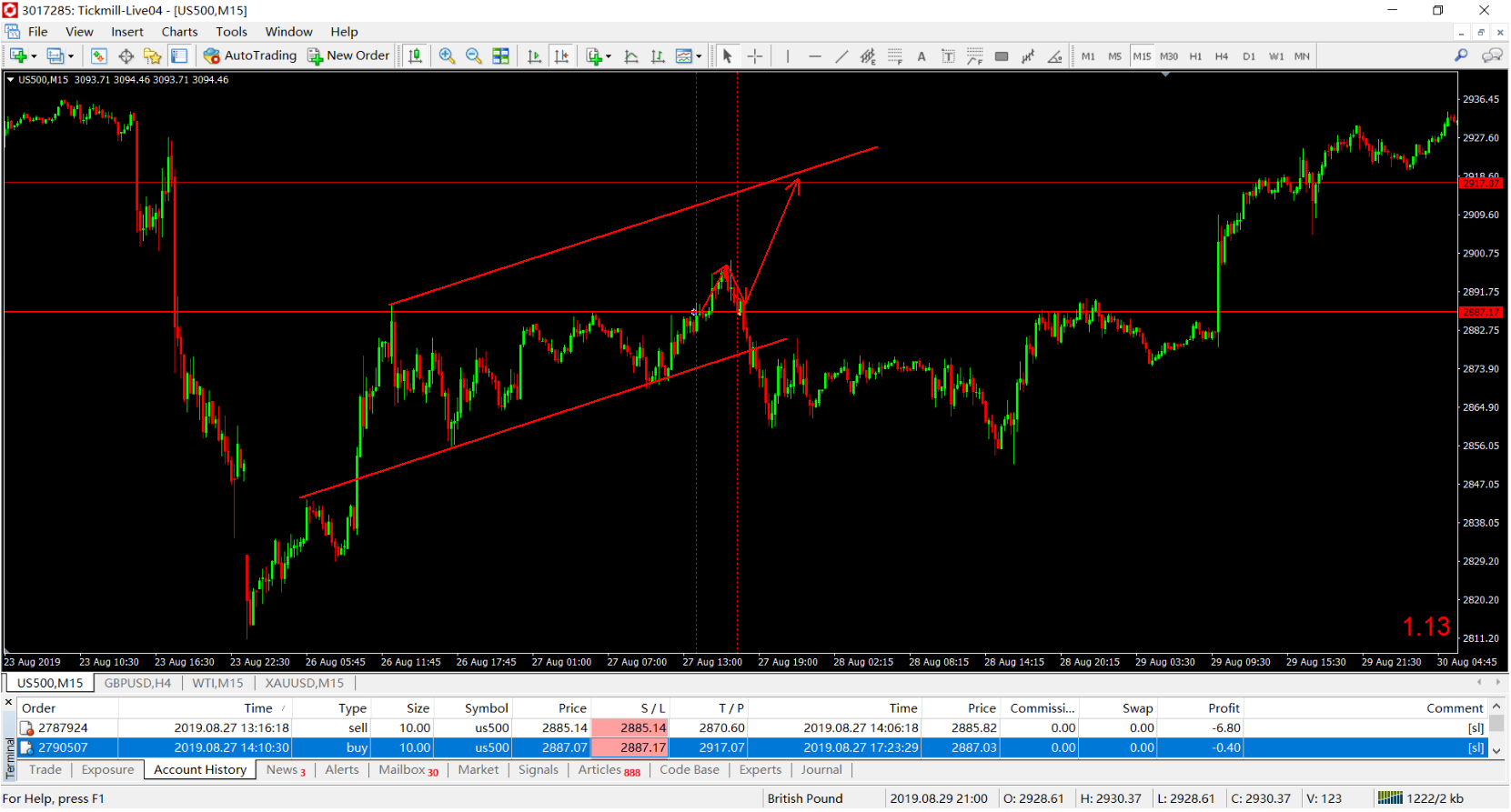Toggle the Terminal window icon
1511x812 pixels.
179,56
